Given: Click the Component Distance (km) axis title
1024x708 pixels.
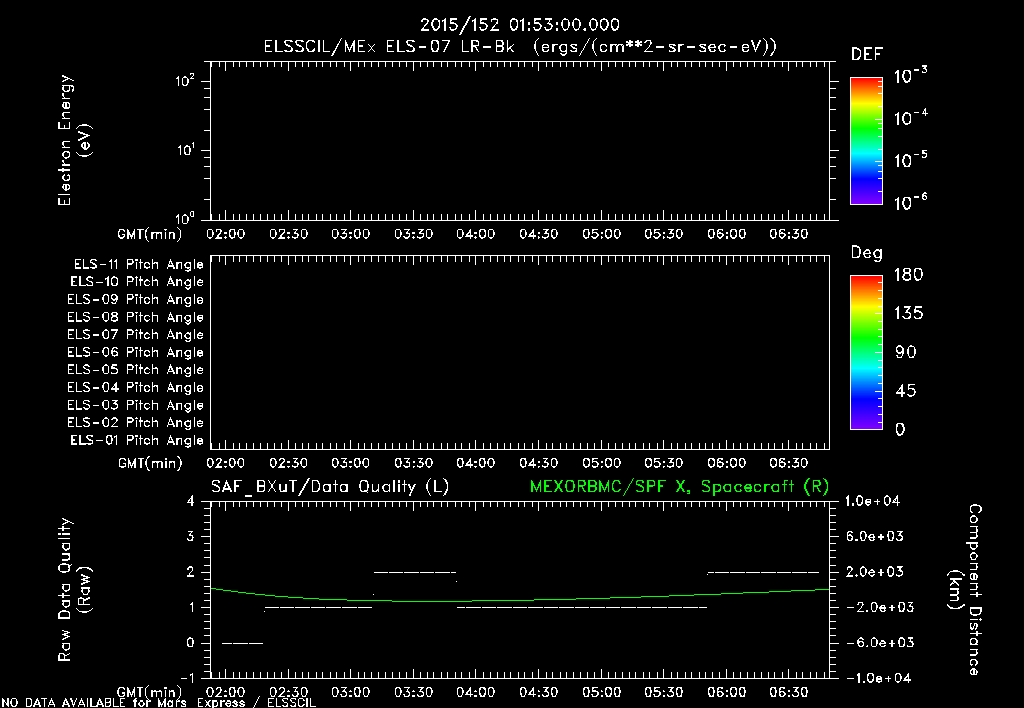Looking at the screenshot, I should coord(965,589).
